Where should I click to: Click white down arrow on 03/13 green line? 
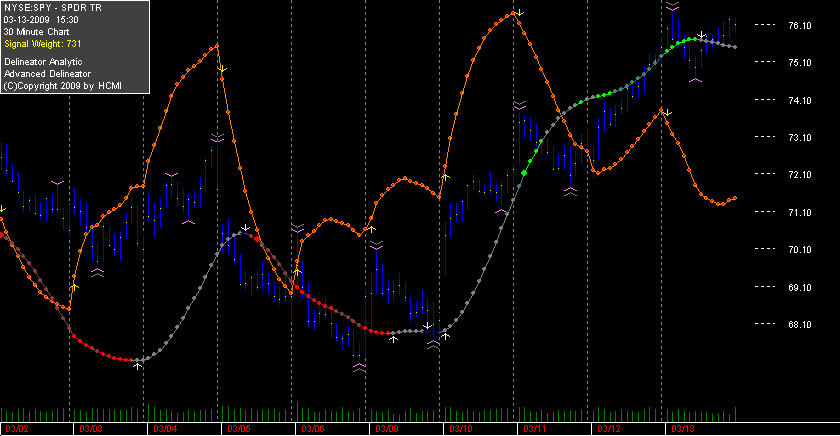[x=701, y=35]
